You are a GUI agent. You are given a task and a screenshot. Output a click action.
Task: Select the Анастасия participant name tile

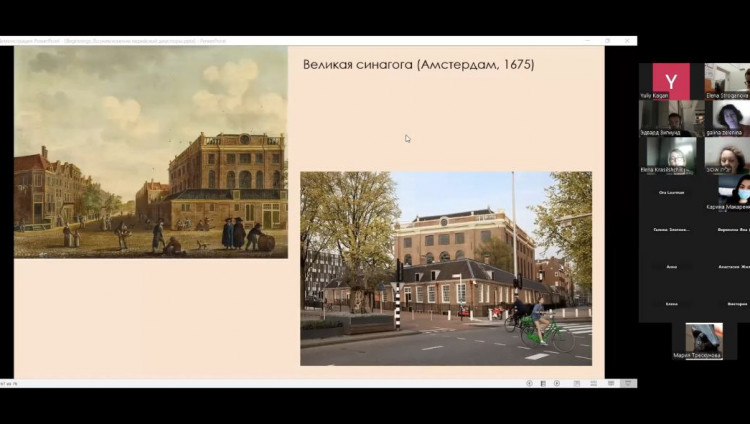click(727, 267)
